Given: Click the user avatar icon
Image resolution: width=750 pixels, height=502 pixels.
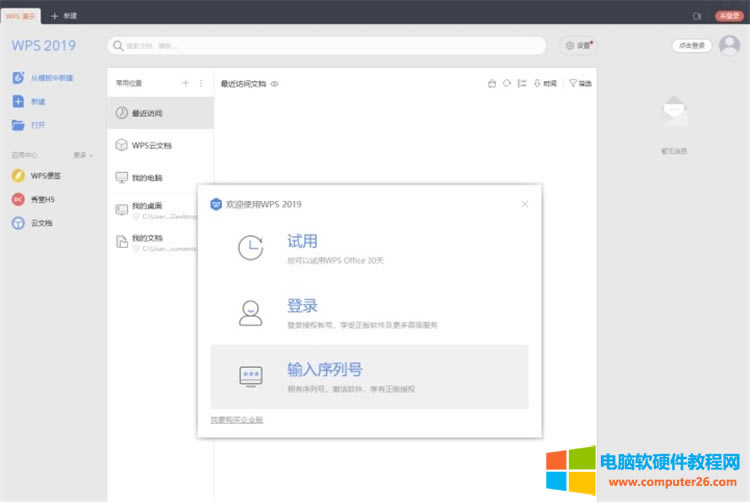Looking at the screenshot, I should 729,45.
